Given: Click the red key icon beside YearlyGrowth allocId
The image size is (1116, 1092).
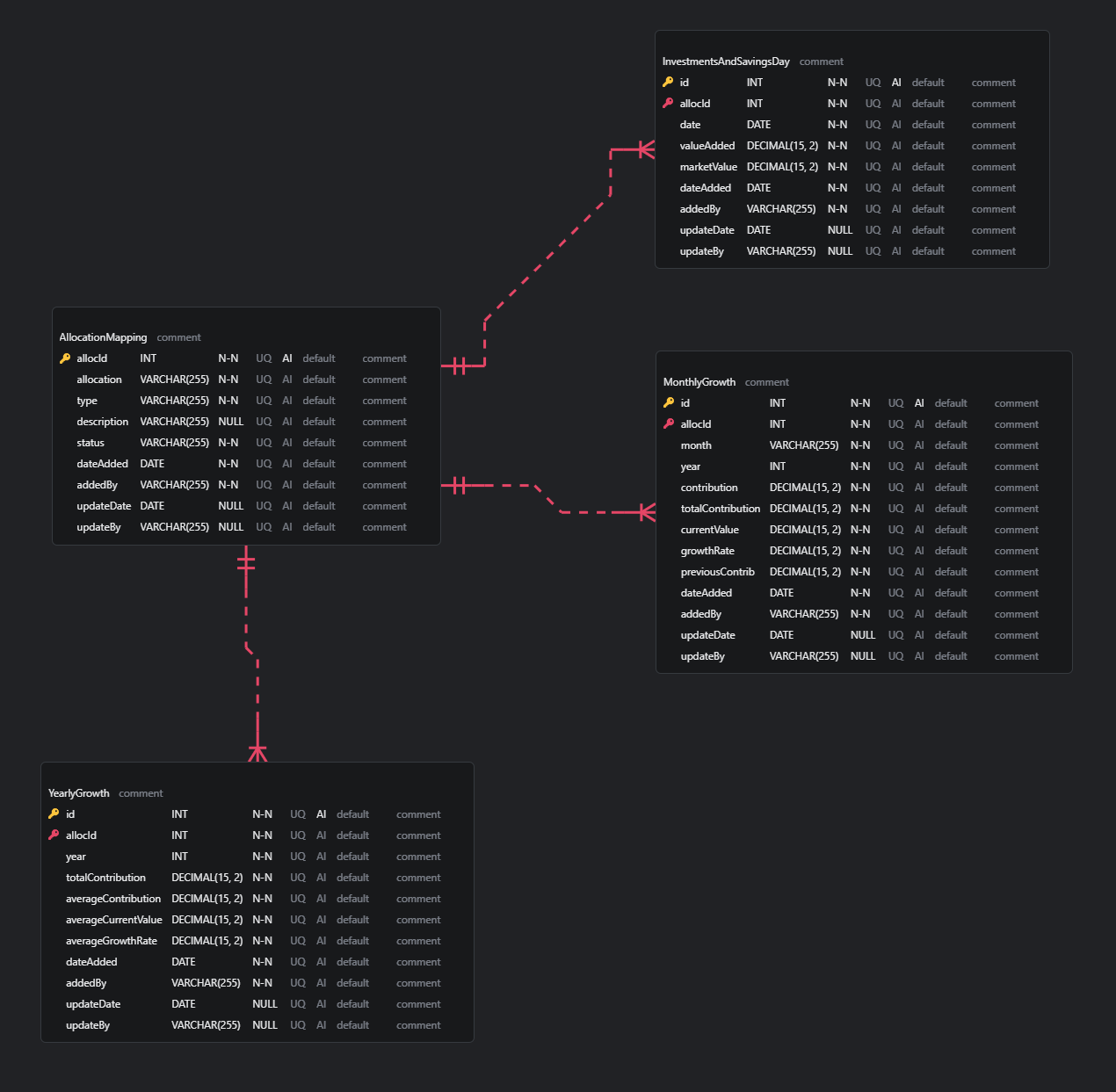Looking at the screenshot, I should point(54,835).
